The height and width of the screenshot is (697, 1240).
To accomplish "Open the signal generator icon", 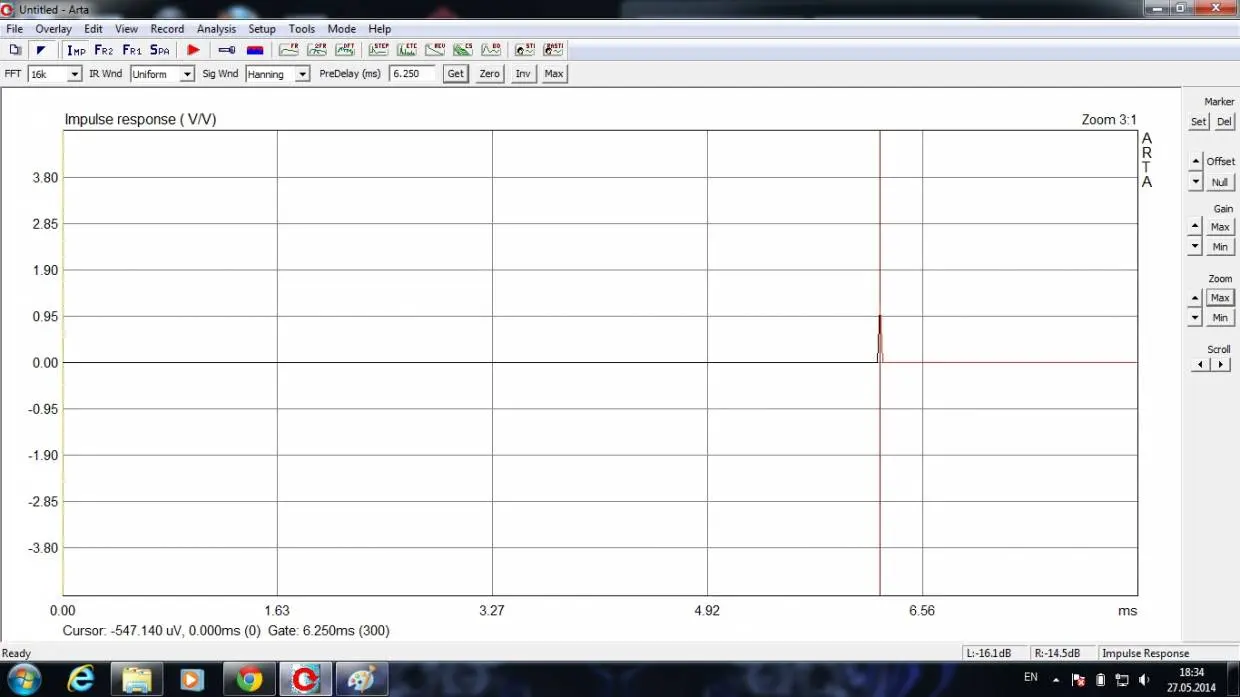I will 227,49.
